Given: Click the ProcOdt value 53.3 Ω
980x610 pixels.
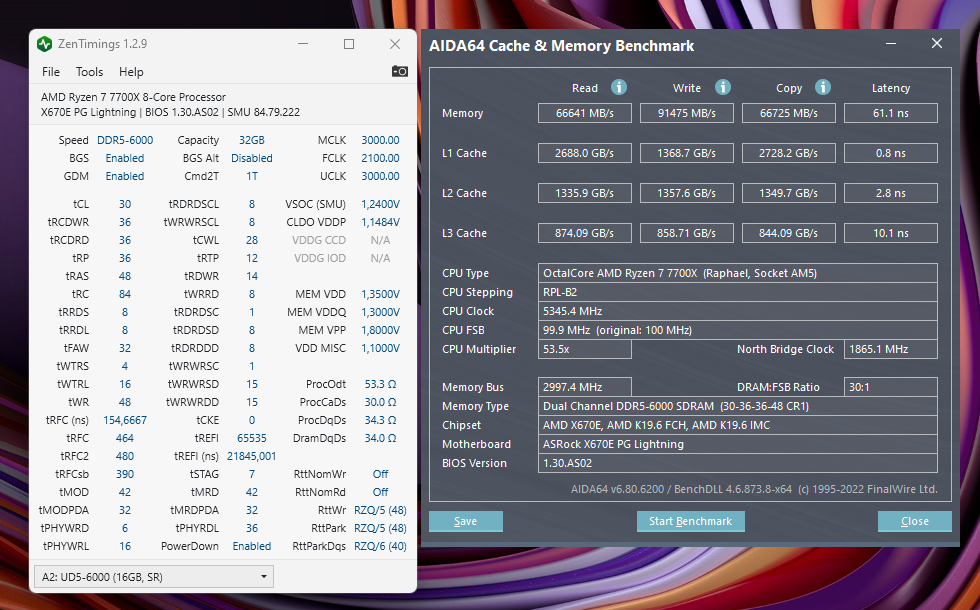Looking at the screenshot, I should [x=380, y=384].
